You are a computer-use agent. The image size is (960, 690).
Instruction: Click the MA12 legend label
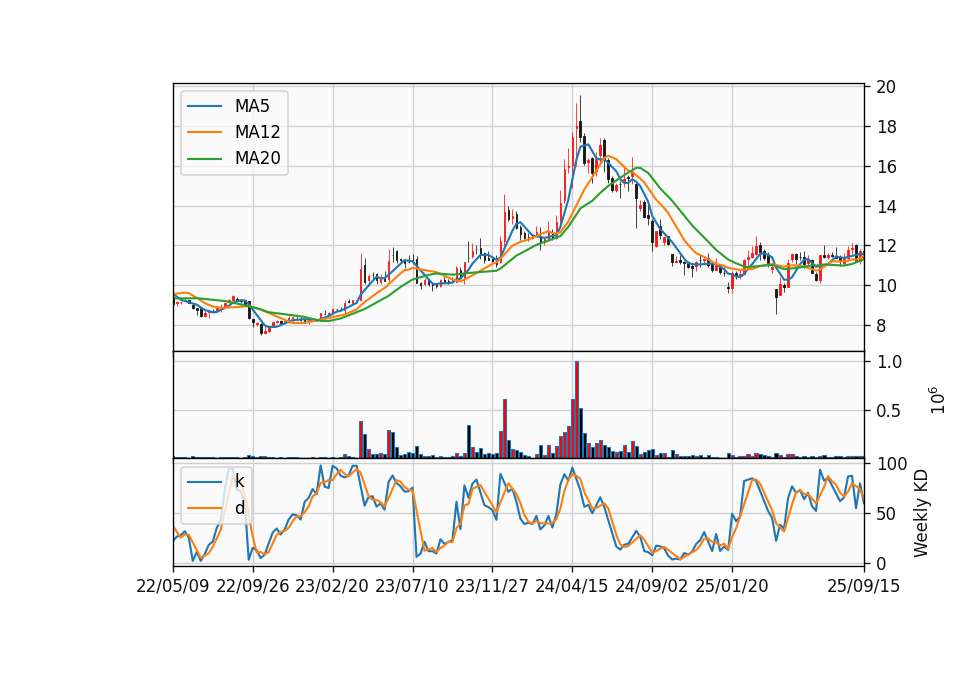point(257,132)
